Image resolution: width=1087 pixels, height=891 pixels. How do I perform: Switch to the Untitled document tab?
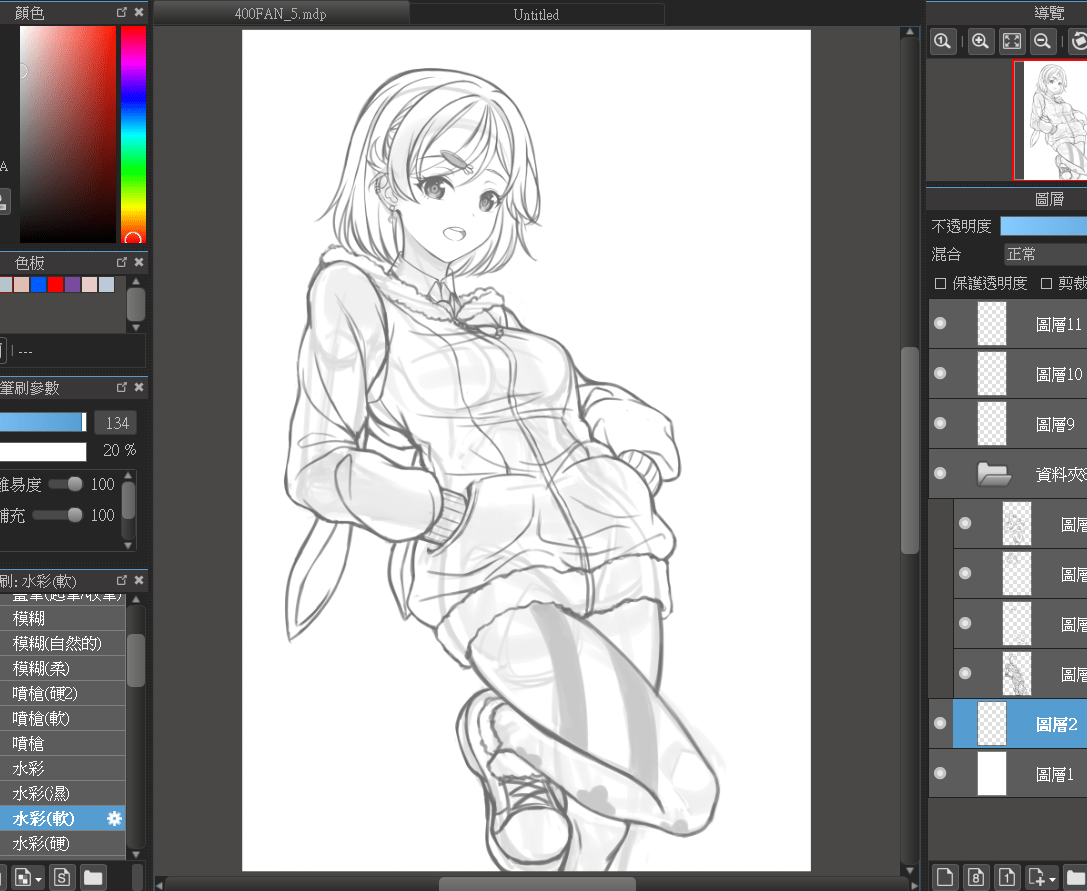(536, 14)
